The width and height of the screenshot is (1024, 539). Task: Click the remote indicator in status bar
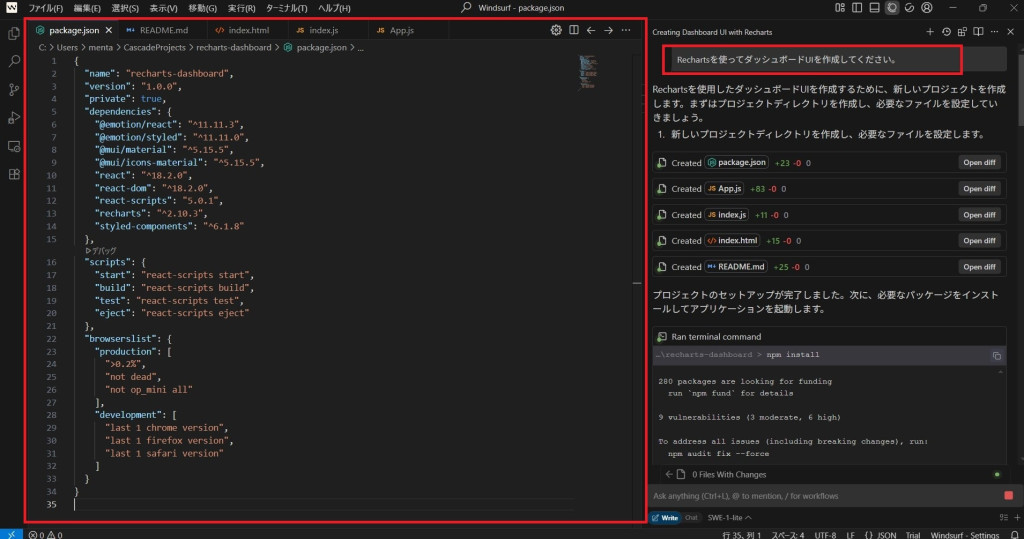tap(11, 534)
